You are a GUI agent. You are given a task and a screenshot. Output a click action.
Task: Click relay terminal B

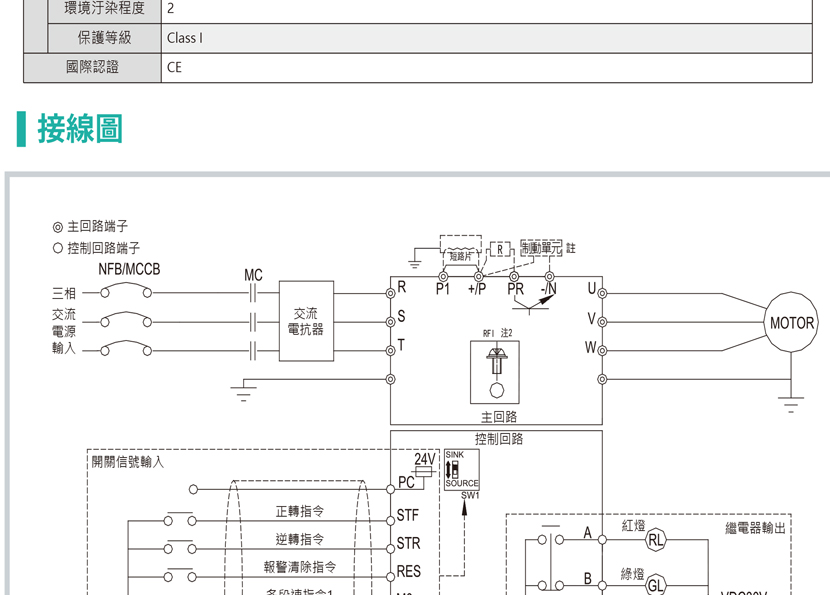(x=602, y=585)
